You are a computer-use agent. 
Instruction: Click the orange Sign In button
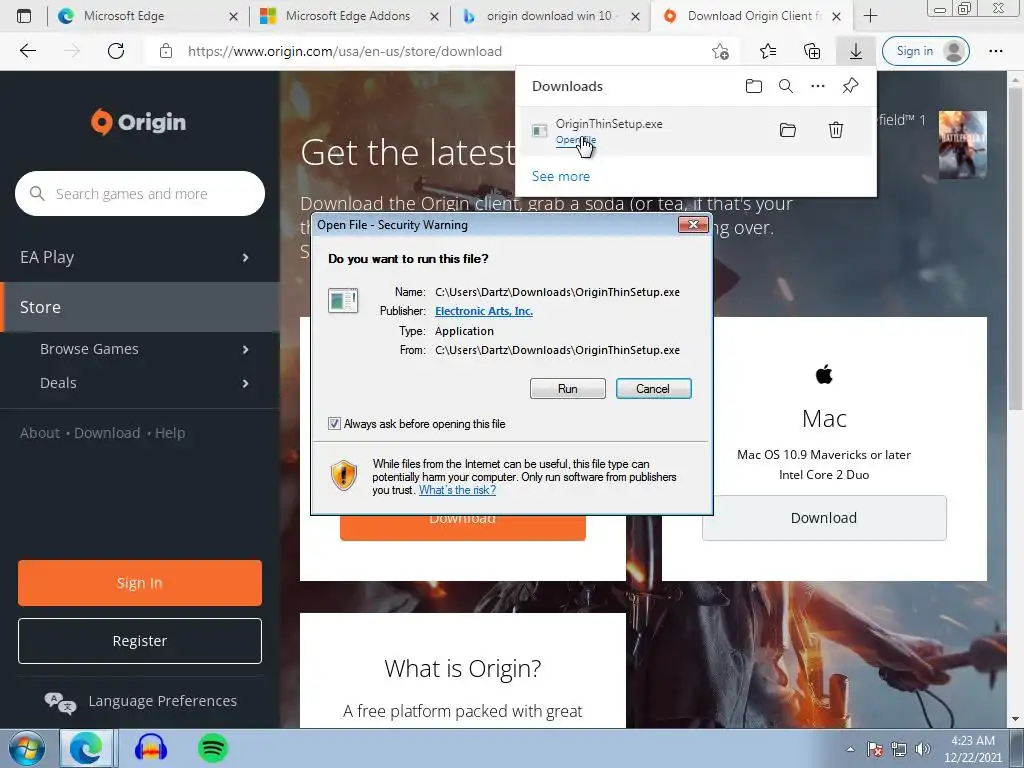pyautogui.click(x=140, y=583)
